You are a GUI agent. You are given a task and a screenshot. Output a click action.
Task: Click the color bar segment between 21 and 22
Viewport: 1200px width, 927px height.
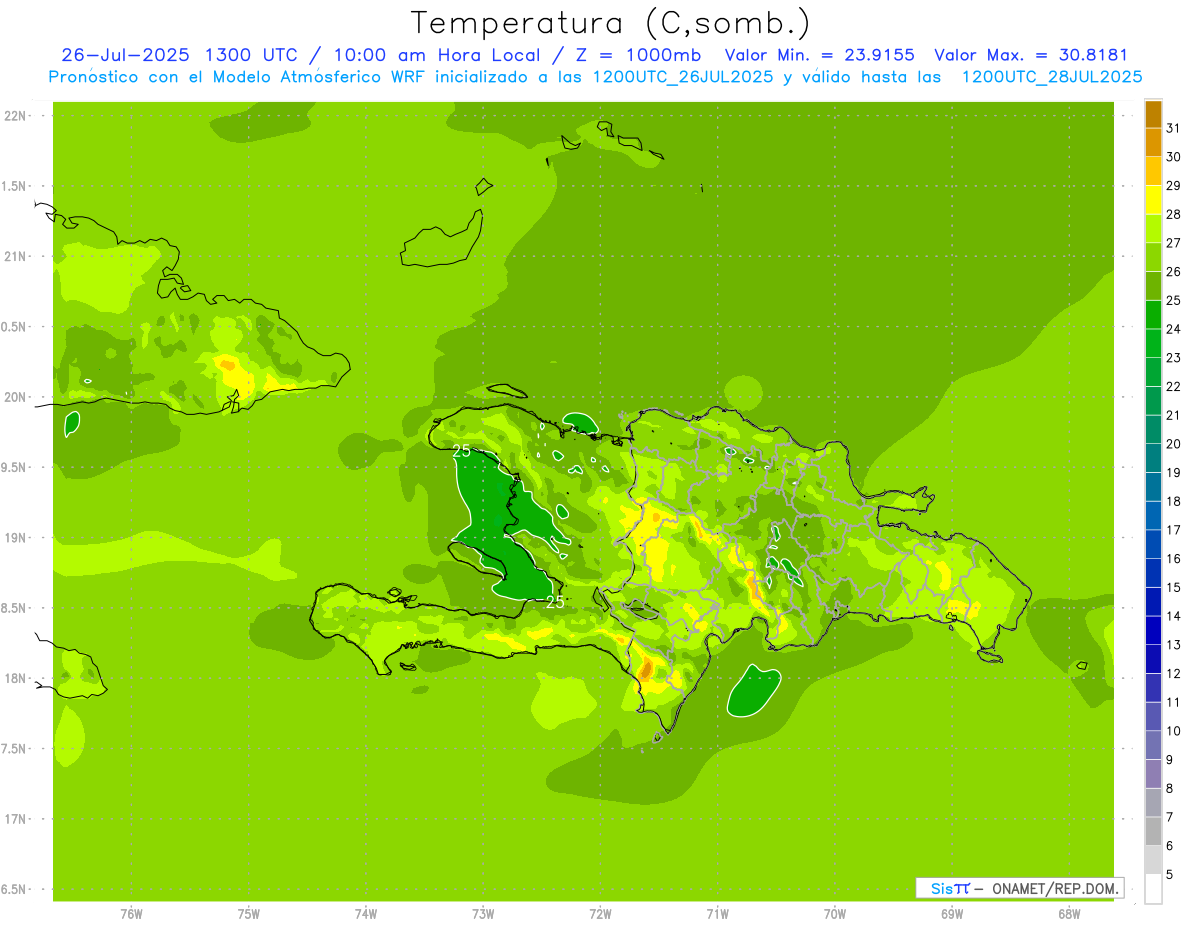point(1153,401)
